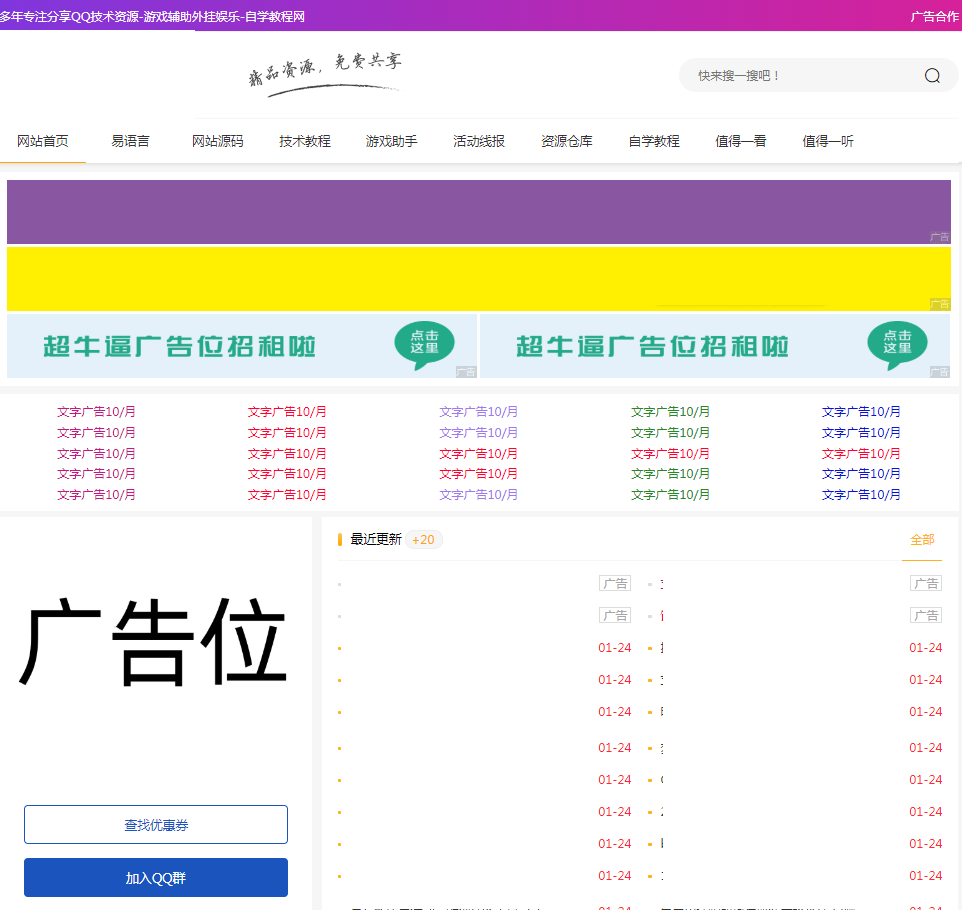Open the 活动线报 section
The image size is (962, 910).
[x=478, y=141]
